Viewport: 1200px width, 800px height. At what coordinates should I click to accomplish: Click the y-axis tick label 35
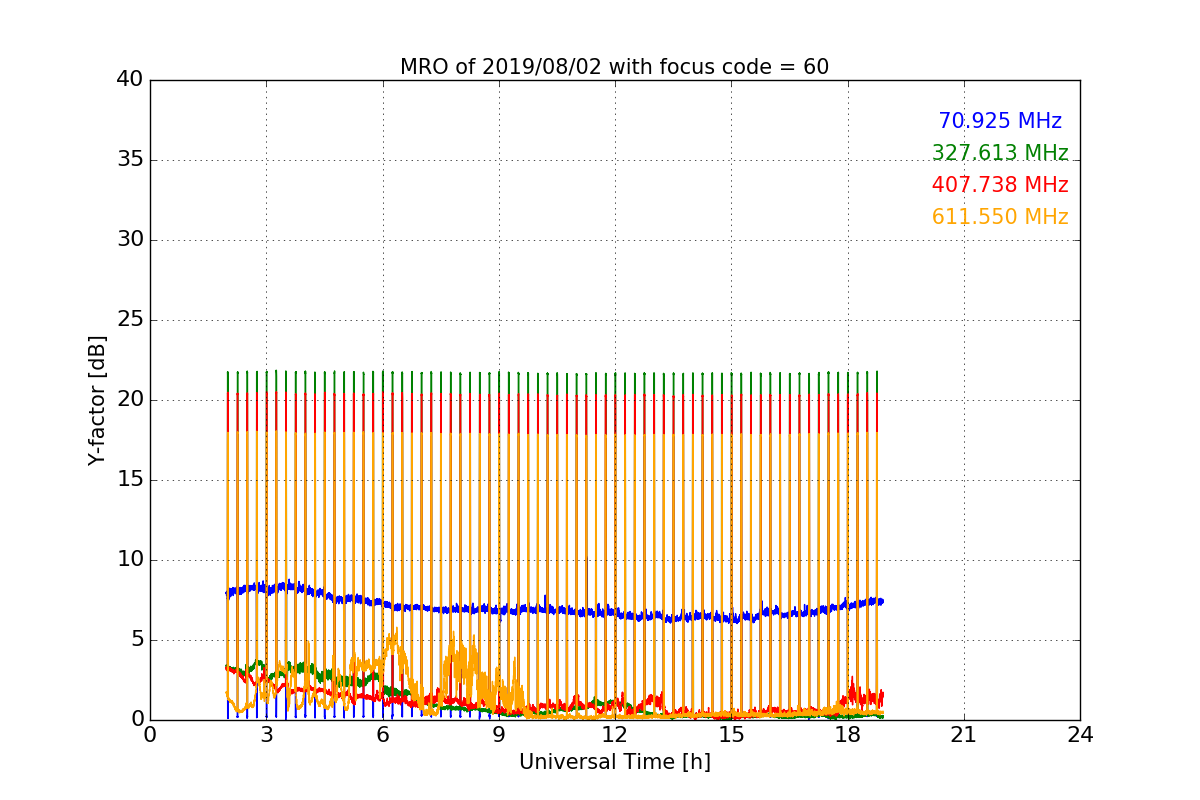click(129, 160)
